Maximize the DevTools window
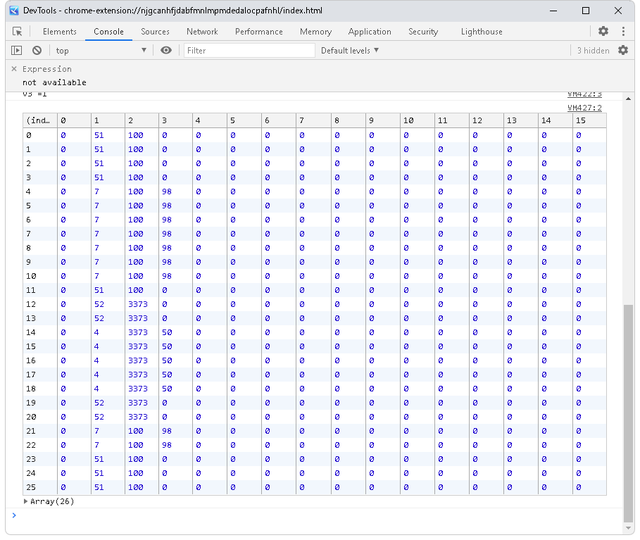 585,11
